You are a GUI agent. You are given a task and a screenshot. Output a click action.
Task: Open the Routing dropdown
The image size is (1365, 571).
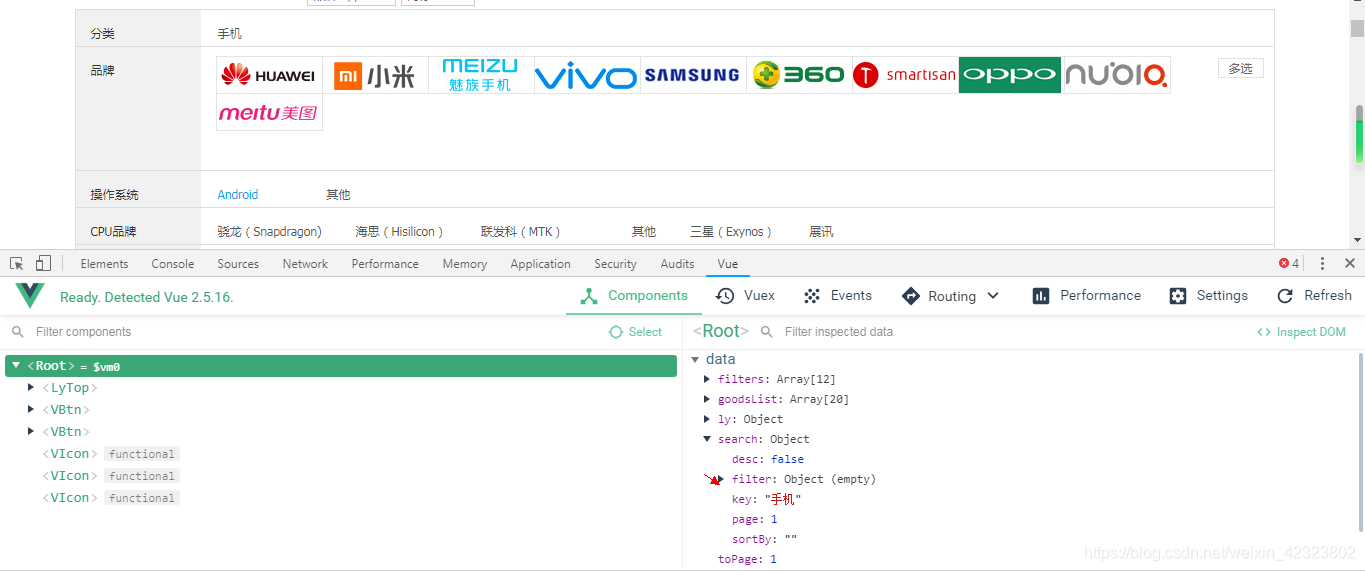pyautogui.click(x=950, y=296)
